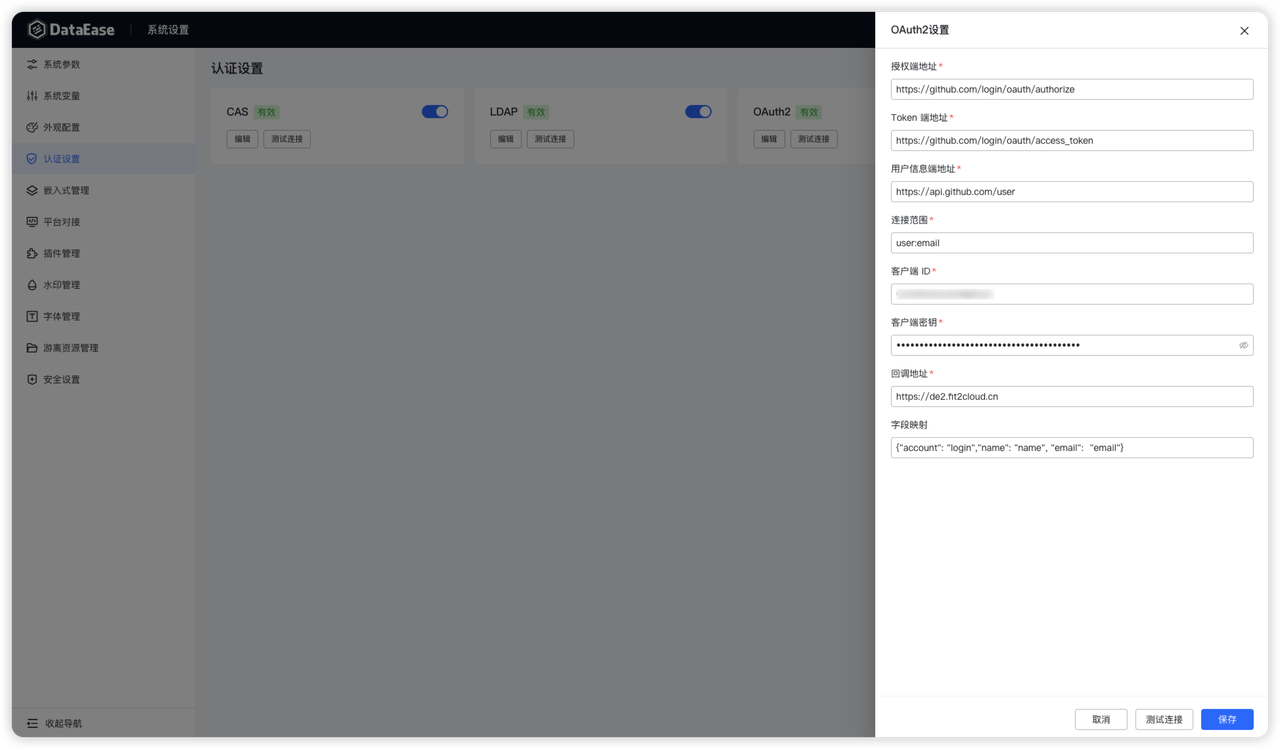
Task: Click the font management icon
Action: (x=32, y=317)
